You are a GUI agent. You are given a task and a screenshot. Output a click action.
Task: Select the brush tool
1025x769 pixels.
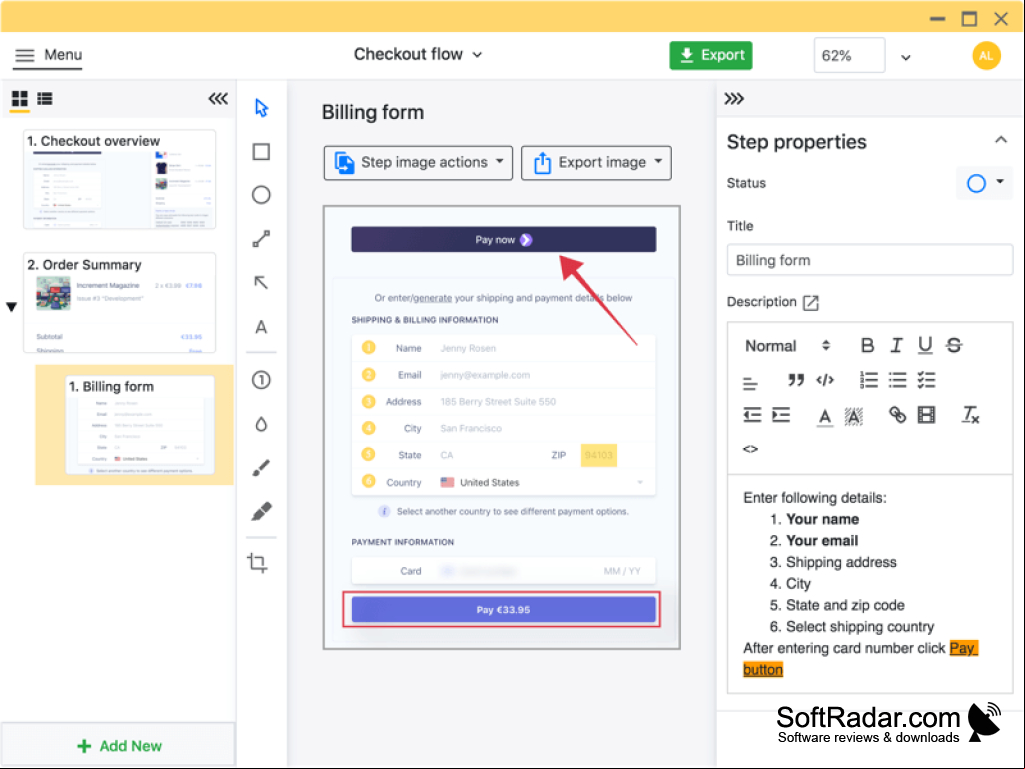pyautogui.click(x=261, y=468)
